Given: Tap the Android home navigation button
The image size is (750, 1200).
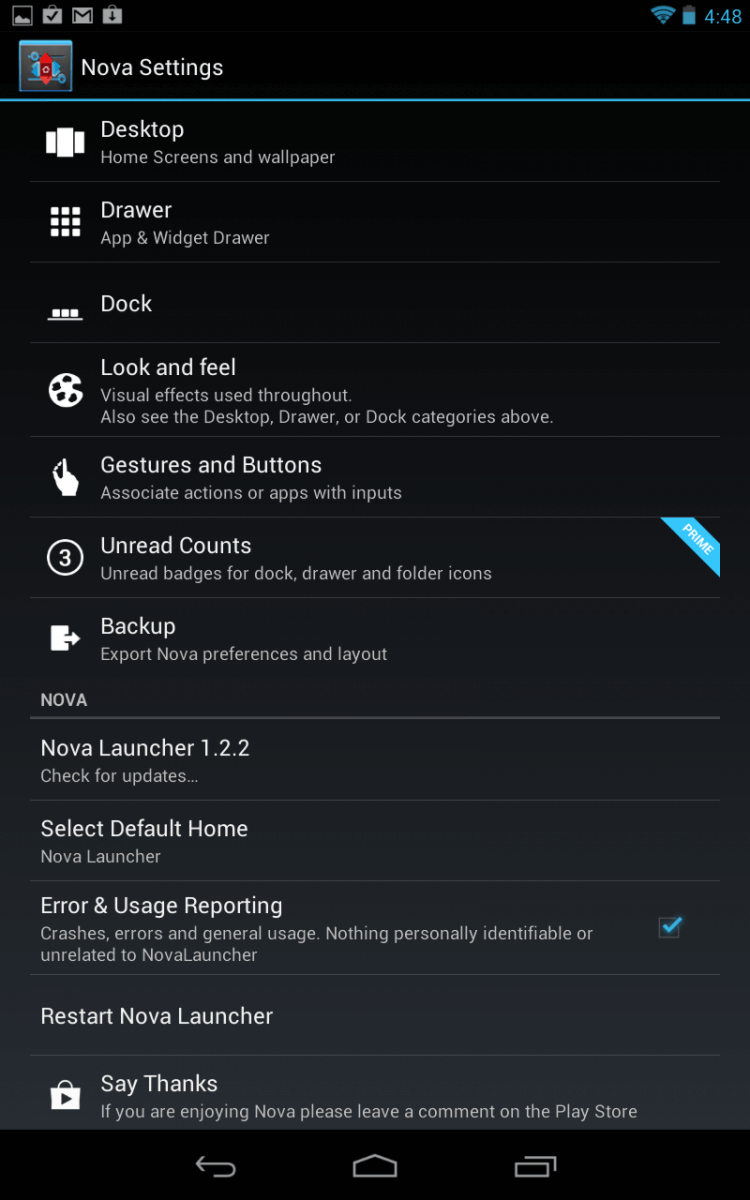Looking at the screenshot, I should point(375,1166).
